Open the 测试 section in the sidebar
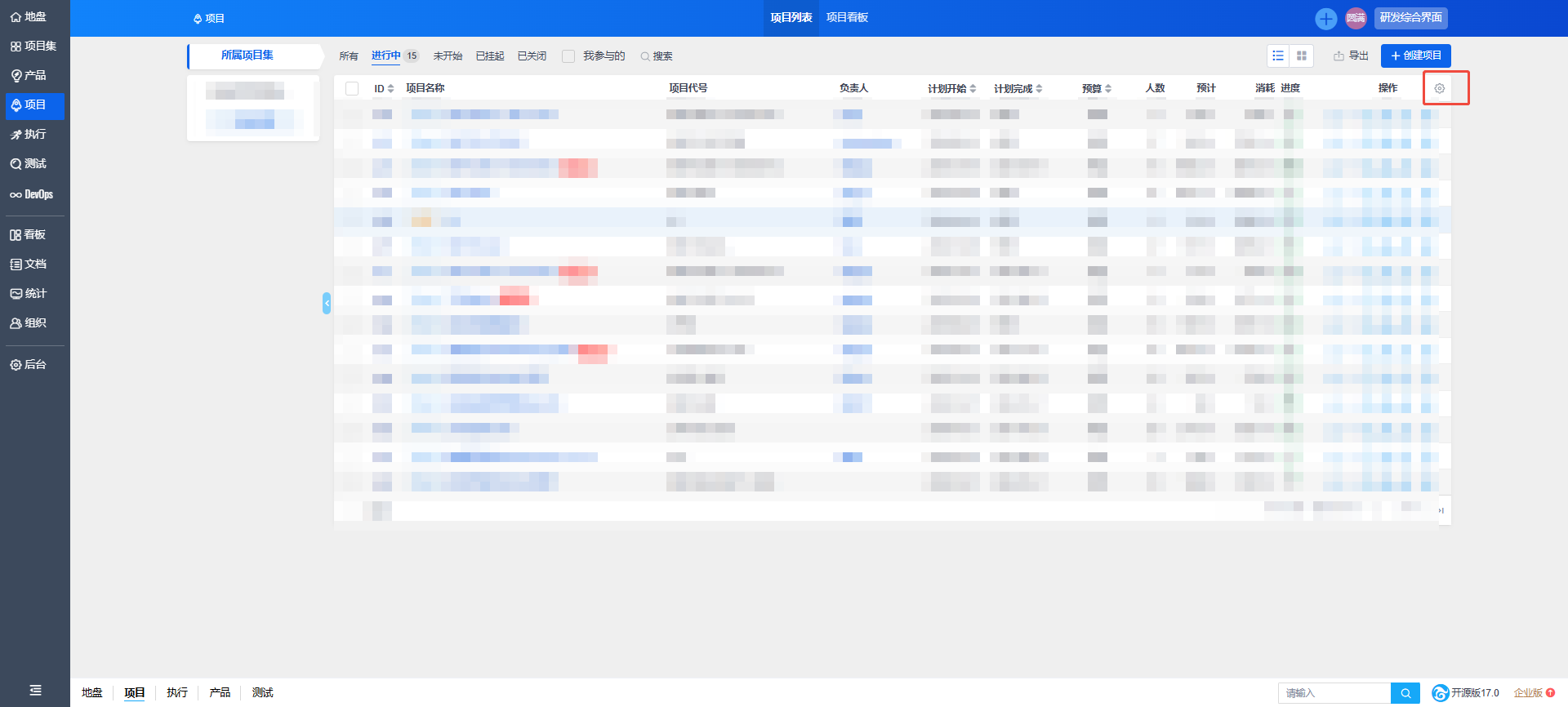The height and width of the screenshot is (707, 1568). (x=29, y=163)
